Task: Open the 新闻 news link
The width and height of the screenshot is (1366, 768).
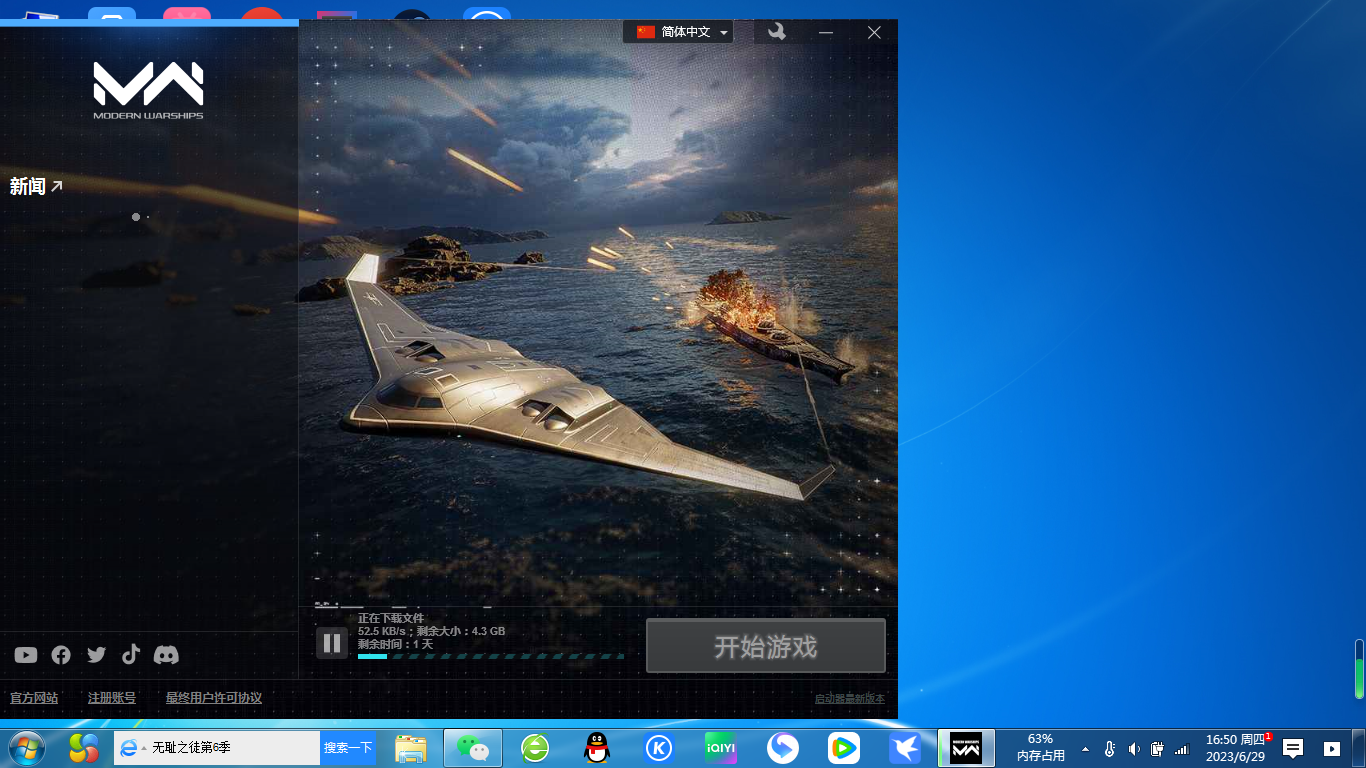Action: click(37, 186)
